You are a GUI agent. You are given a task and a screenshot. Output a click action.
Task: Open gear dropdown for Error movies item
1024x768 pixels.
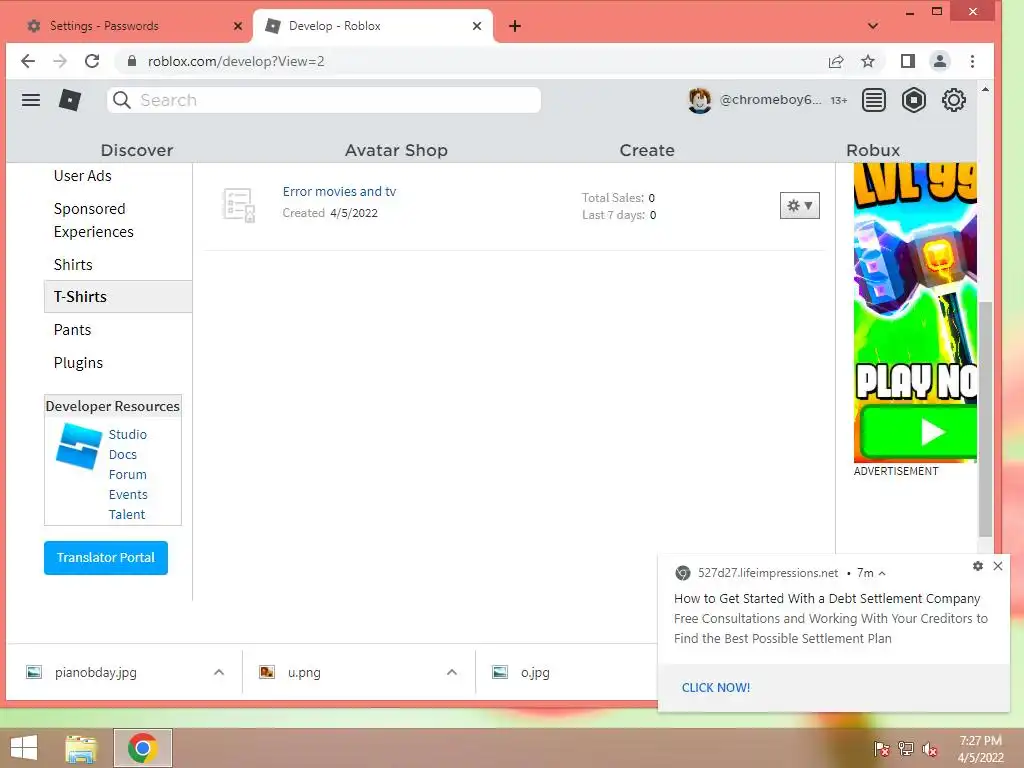pyautogui.click(x=799, y=206)
